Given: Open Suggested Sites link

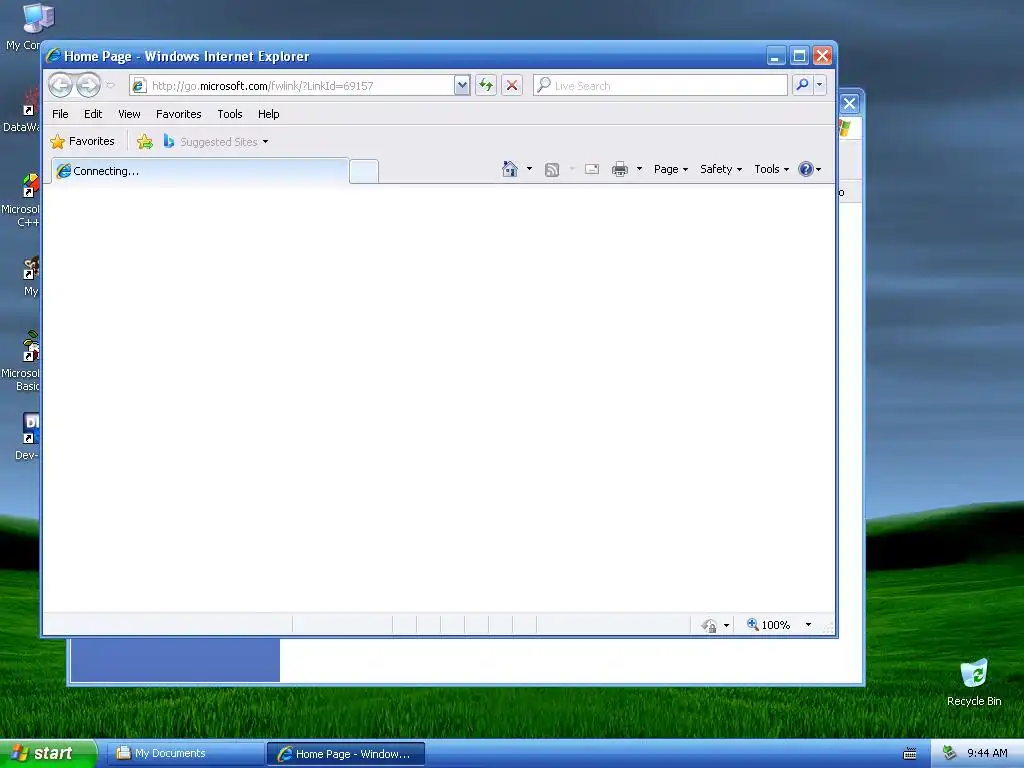Looking at the screenshot, I should 216,142.
